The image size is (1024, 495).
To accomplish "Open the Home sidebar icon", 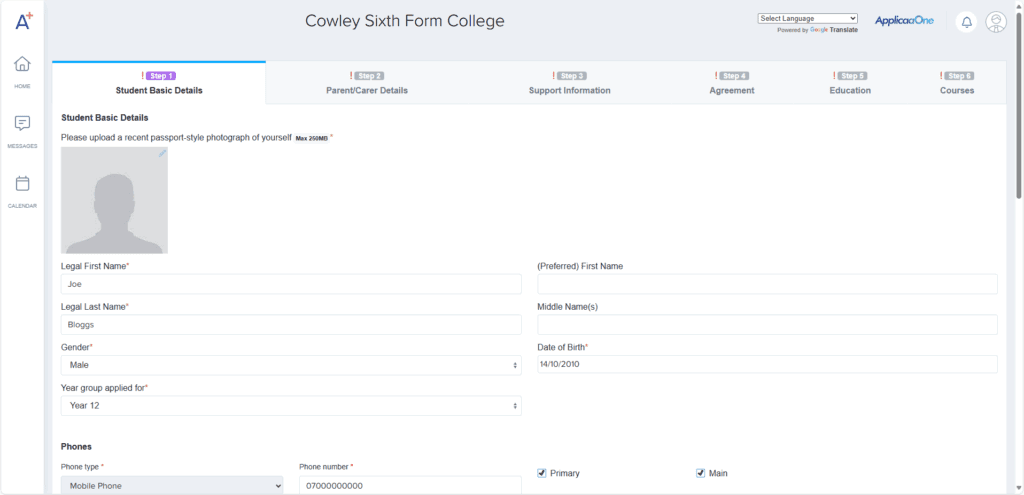I will coord(22,66).
